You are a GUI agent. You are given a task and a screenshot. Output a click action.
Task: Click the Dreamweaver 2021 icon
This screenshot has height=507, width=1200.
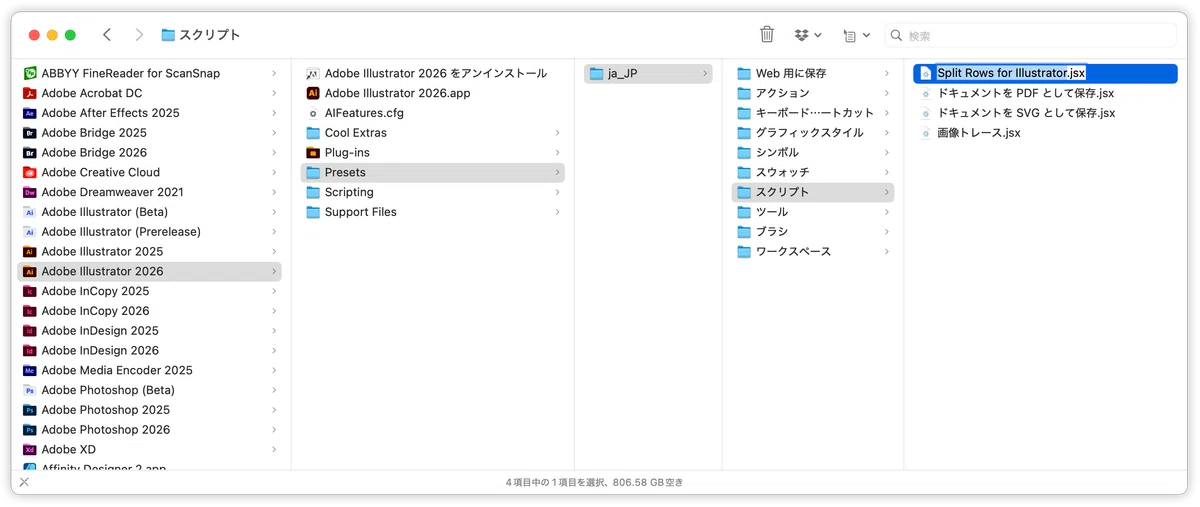30,192
